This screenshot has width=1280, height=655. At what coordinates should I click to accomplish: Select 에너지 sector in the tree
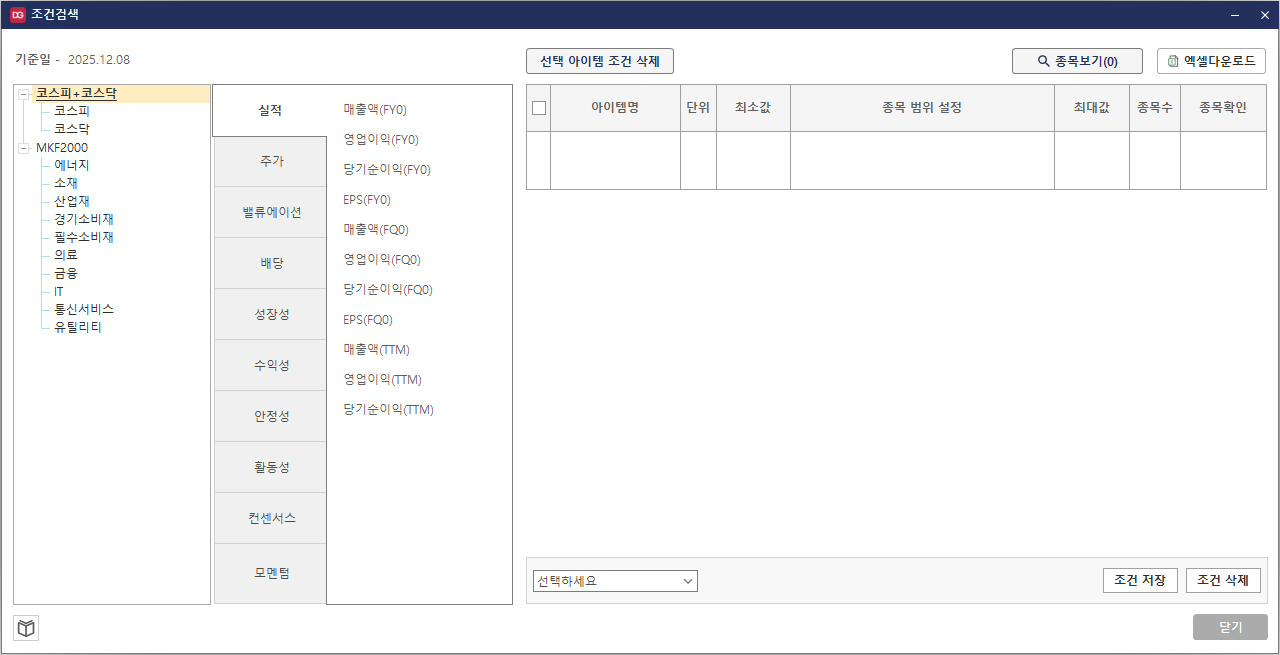click(x=71, y=166)
